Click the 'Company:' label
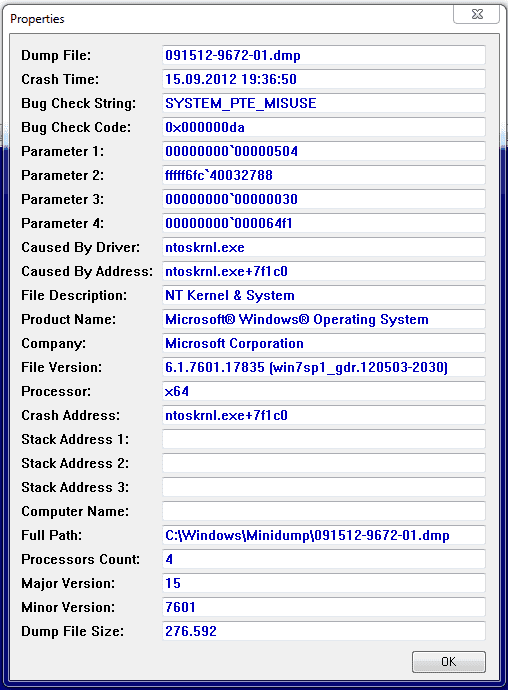The image size is (508, 690). (x=53, y=344)
